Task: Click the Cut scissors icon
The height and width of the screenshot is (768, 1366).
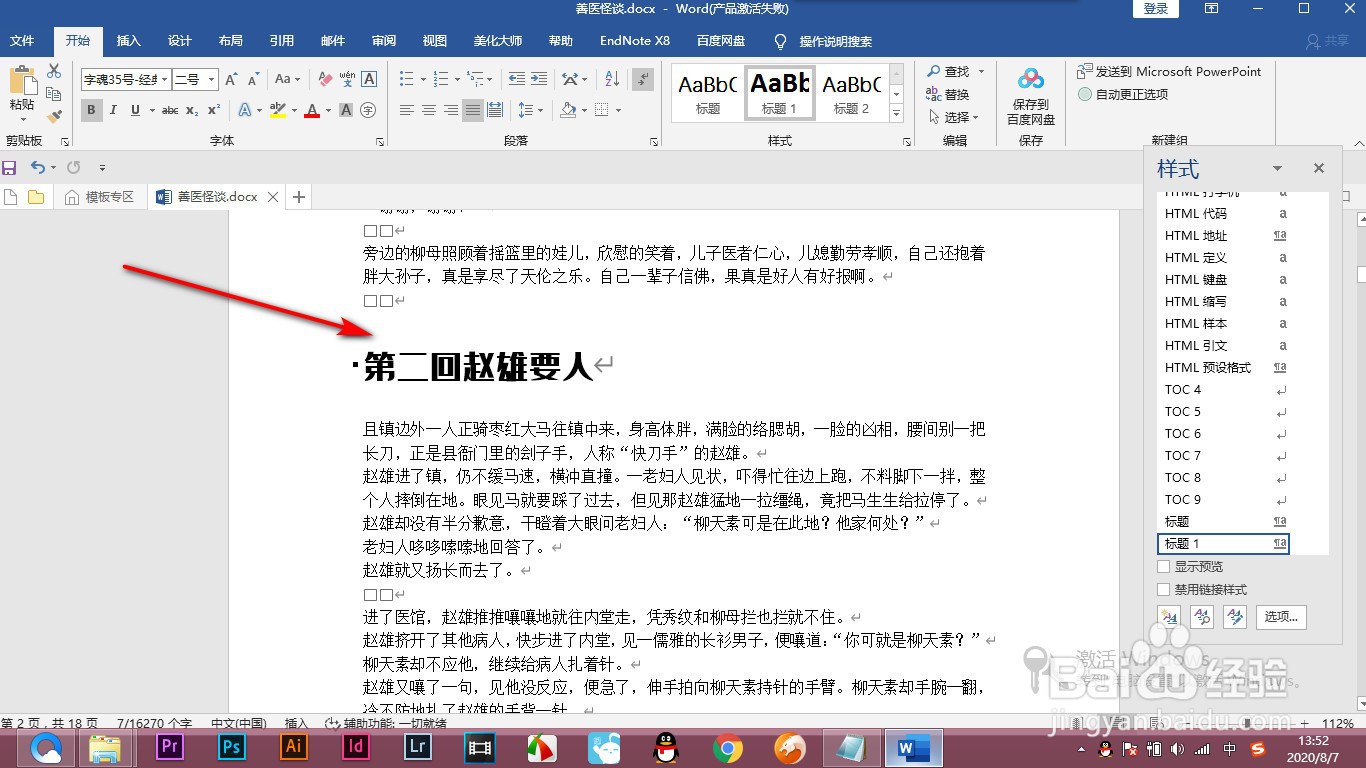Action: point(54,71)
